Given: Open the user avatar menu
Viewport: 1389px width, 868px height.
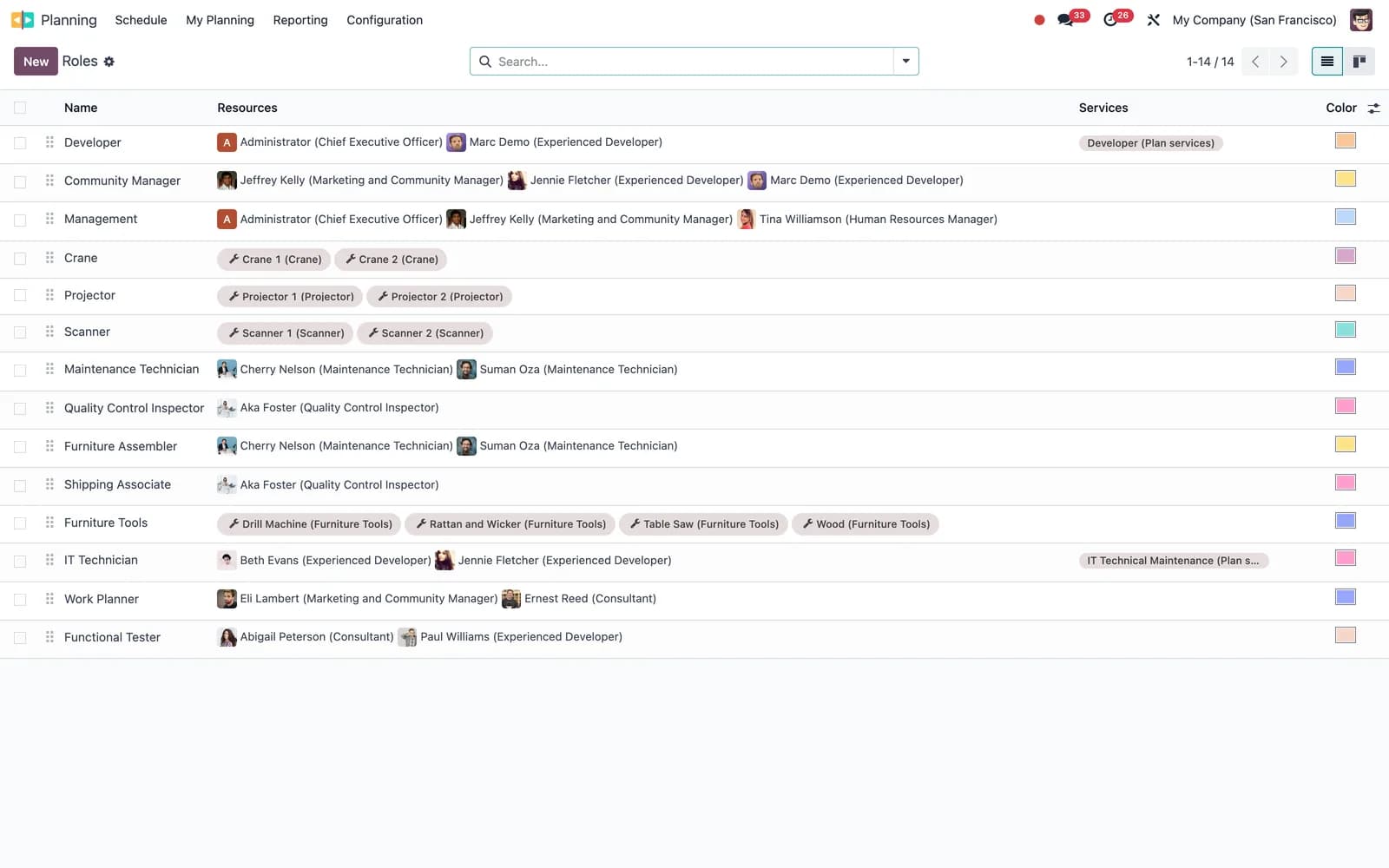Looking at the screenshot, I should click(x=1361, y=20).
